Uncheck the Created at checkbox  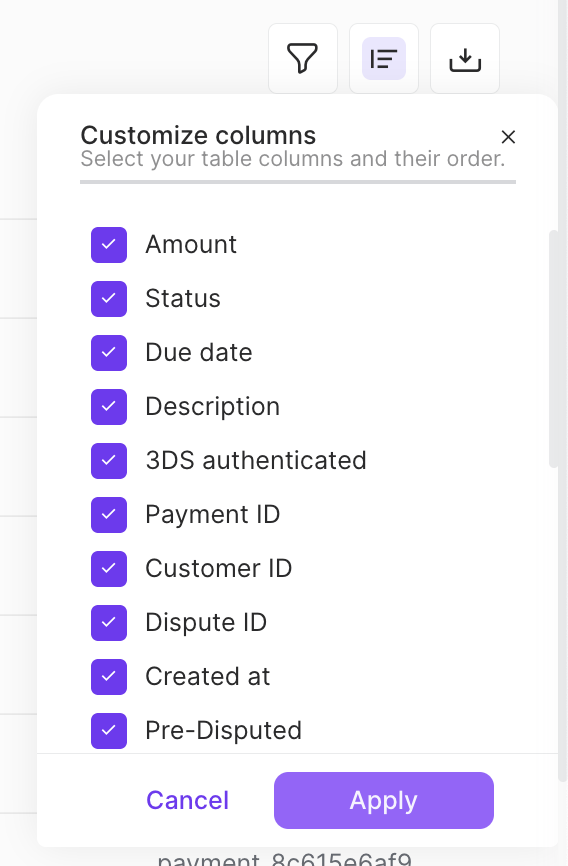(109, 677)
